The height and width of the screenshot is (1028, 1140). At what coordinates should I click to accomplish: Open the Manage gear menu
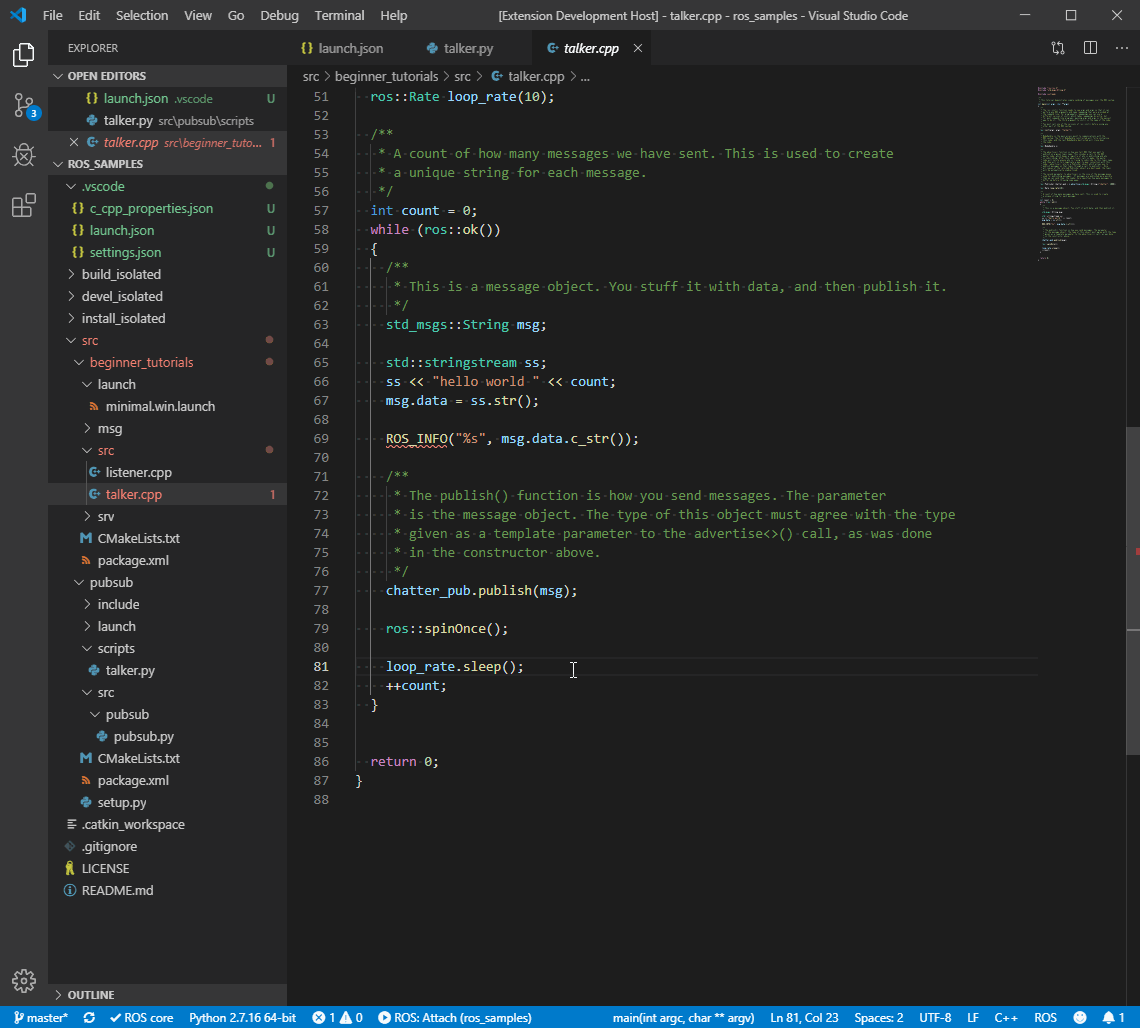[x=23, y=981]
